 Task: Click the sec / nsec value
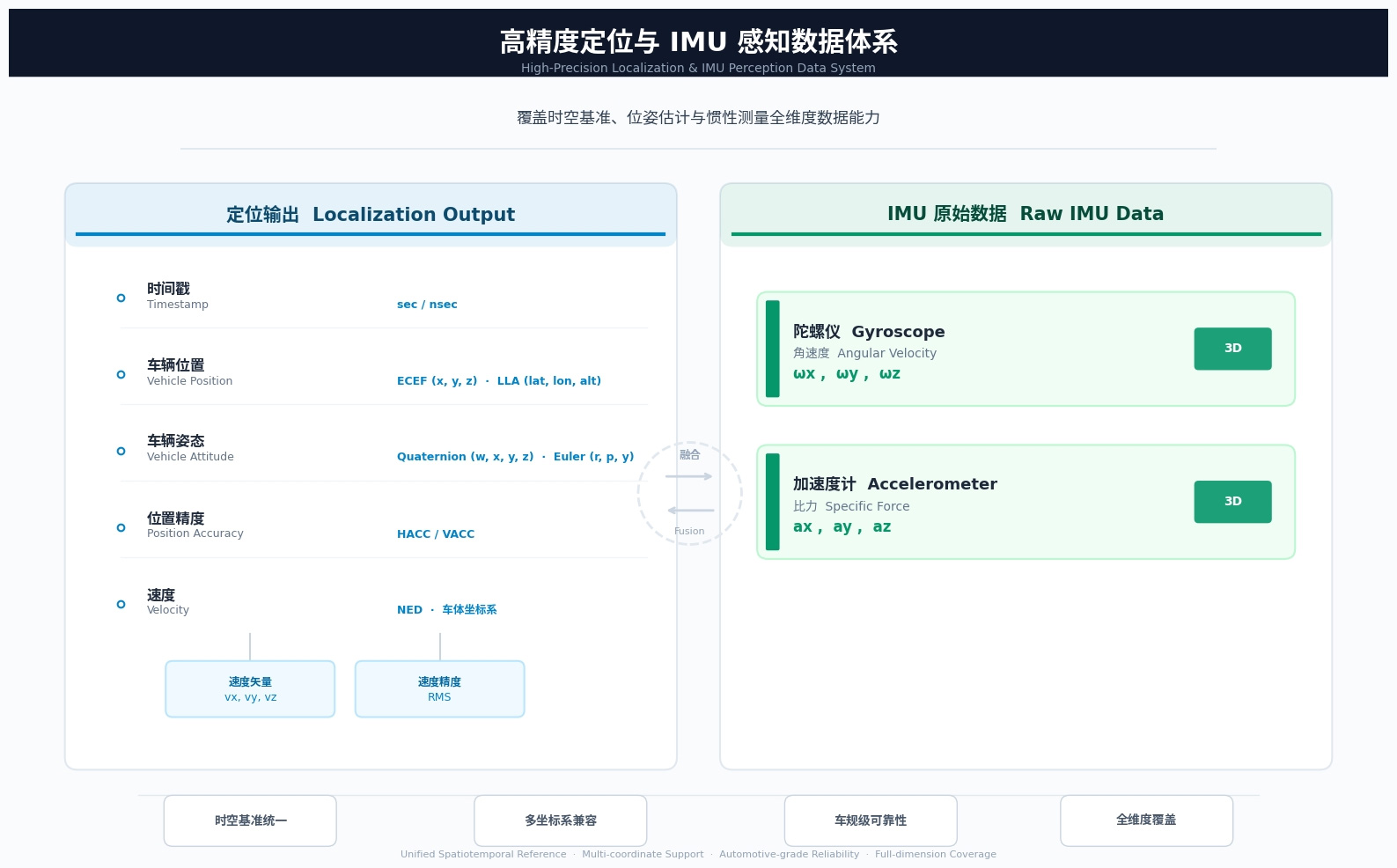pyautogui.click(x=427, y=305)
